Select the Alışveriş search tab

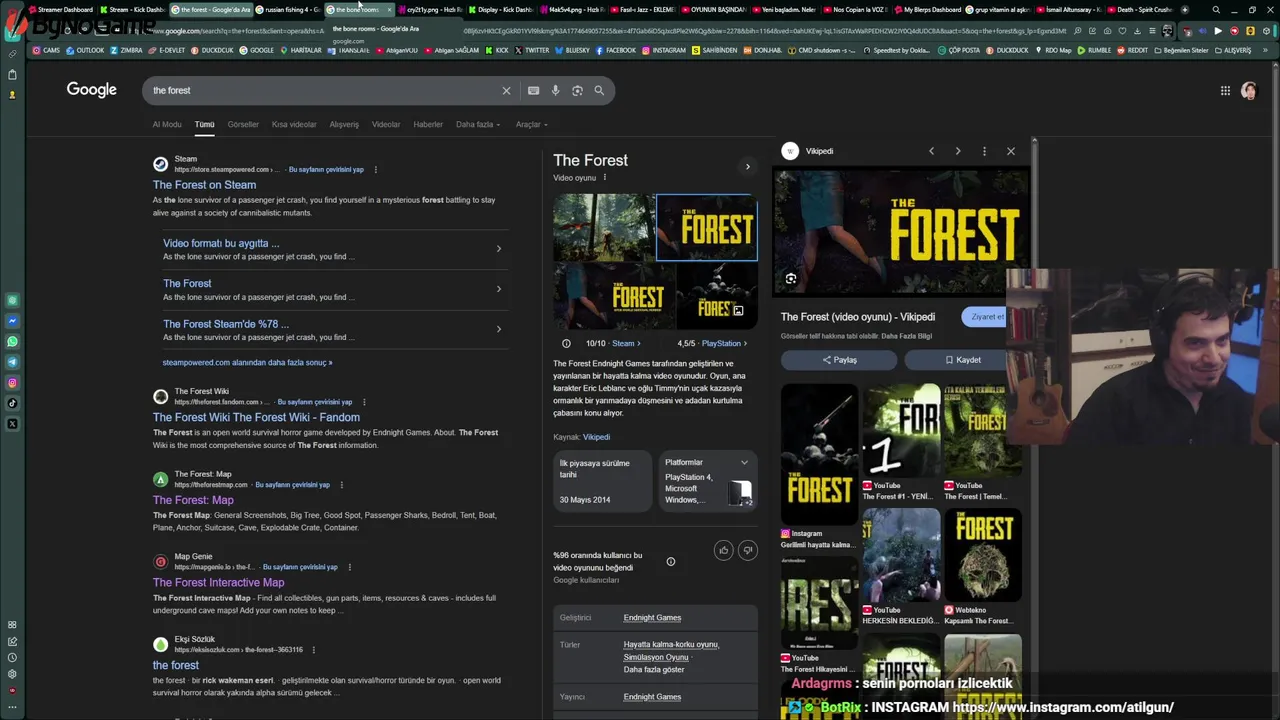(x=344, y=125)
